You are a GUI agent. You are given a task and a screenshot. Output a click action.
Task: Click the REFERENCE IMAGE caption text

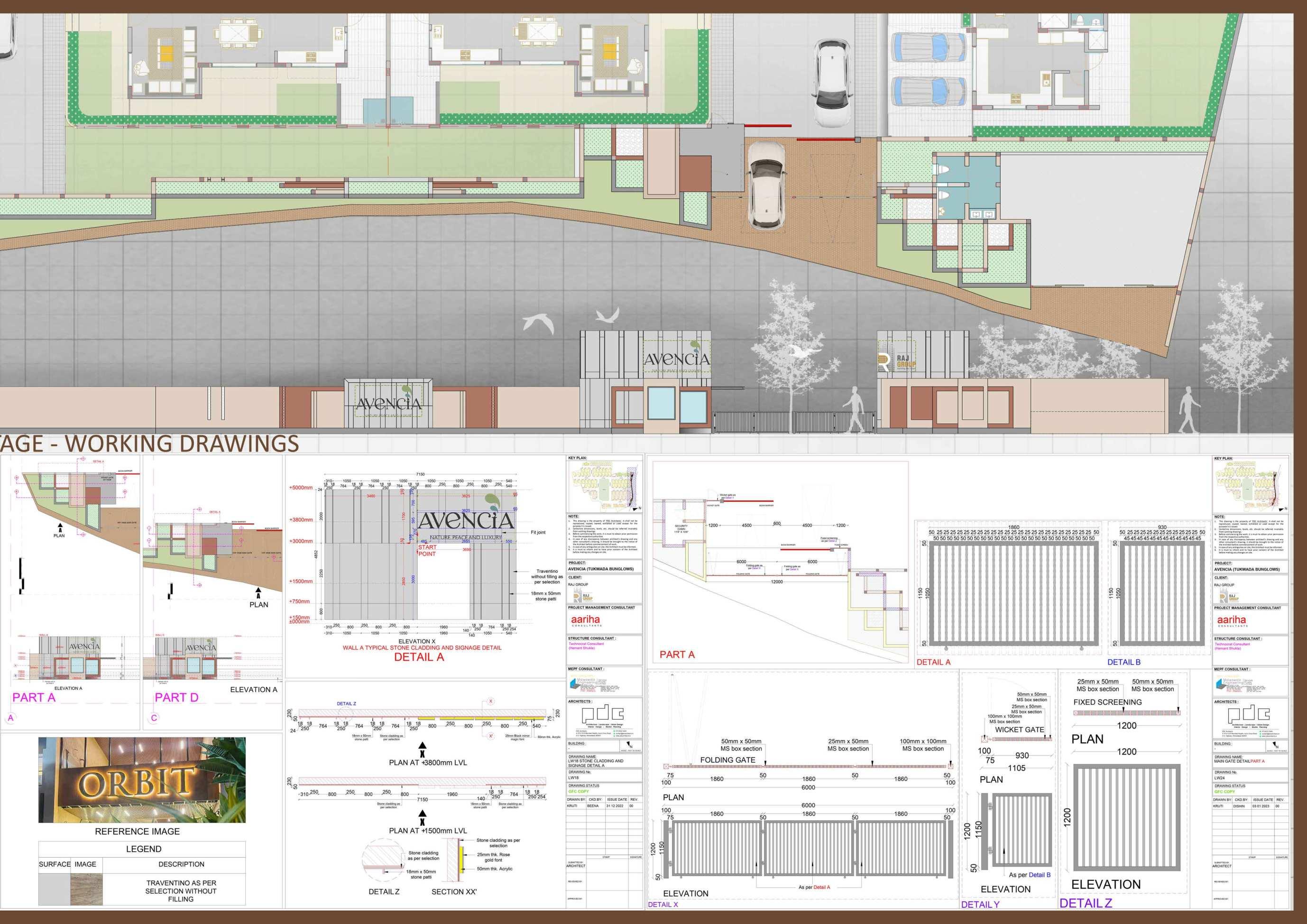137,831
